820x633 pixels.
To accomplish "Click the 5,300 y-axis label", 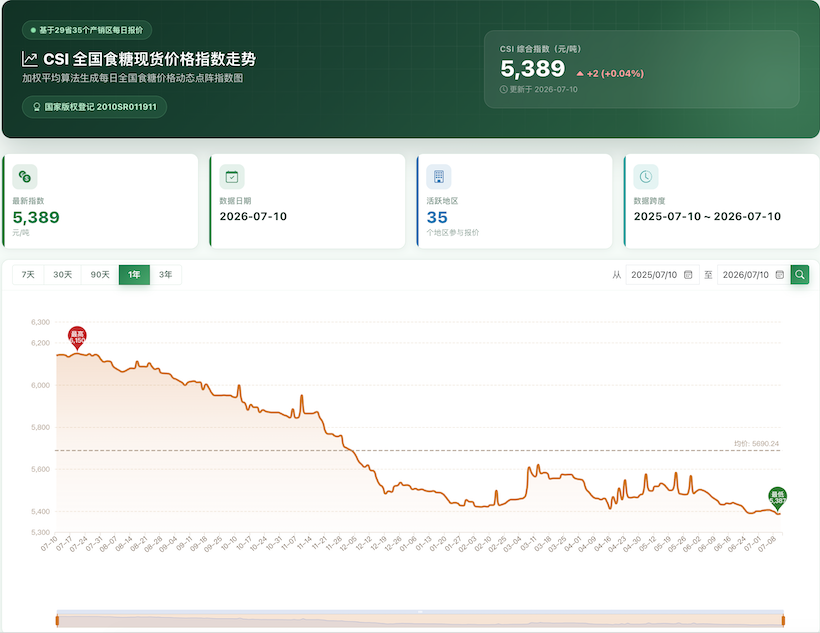I will [x=40, y=533].
